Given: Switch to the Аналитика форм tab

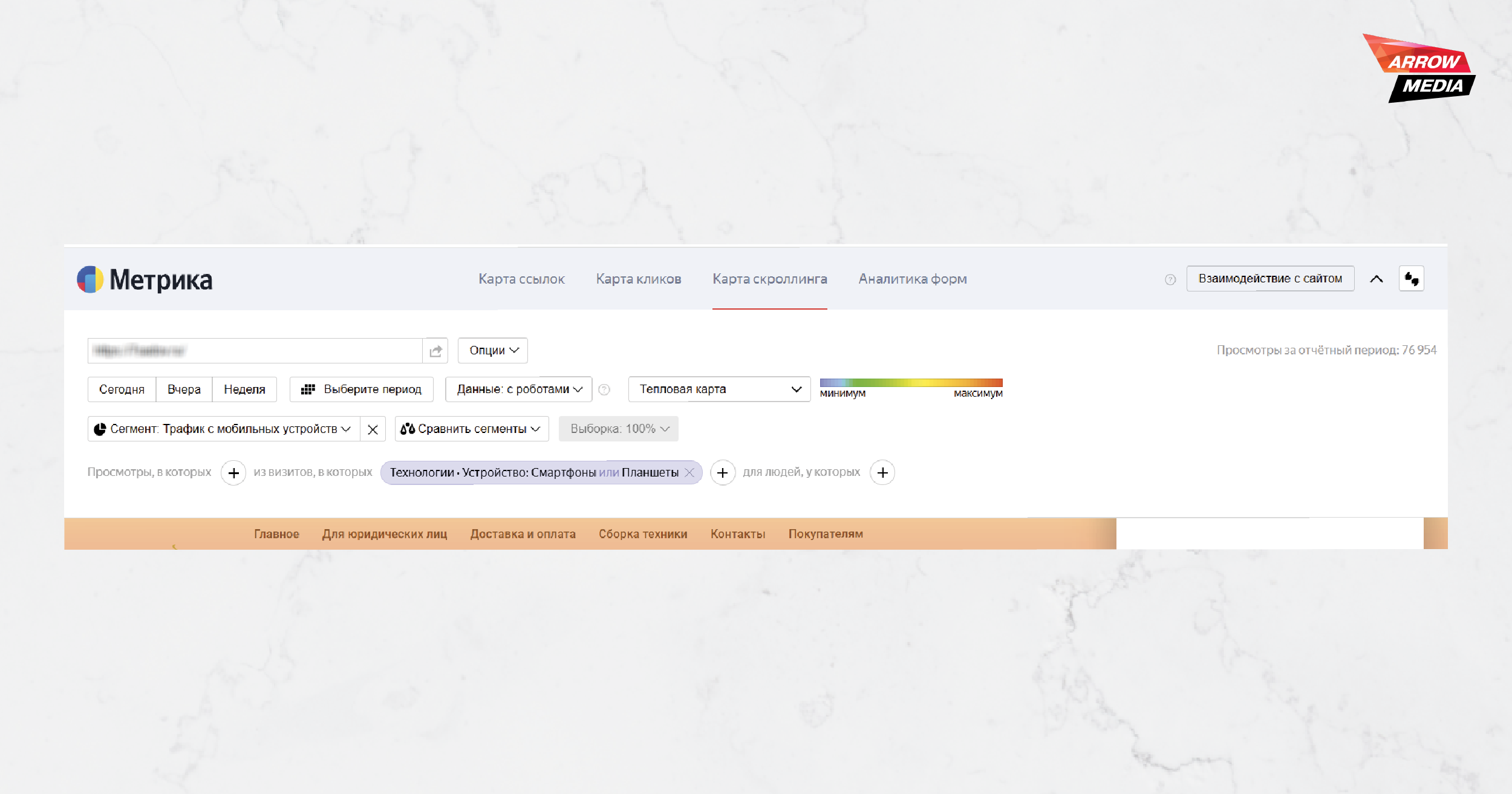Looking at the screenshot, I should click(913, 279).
